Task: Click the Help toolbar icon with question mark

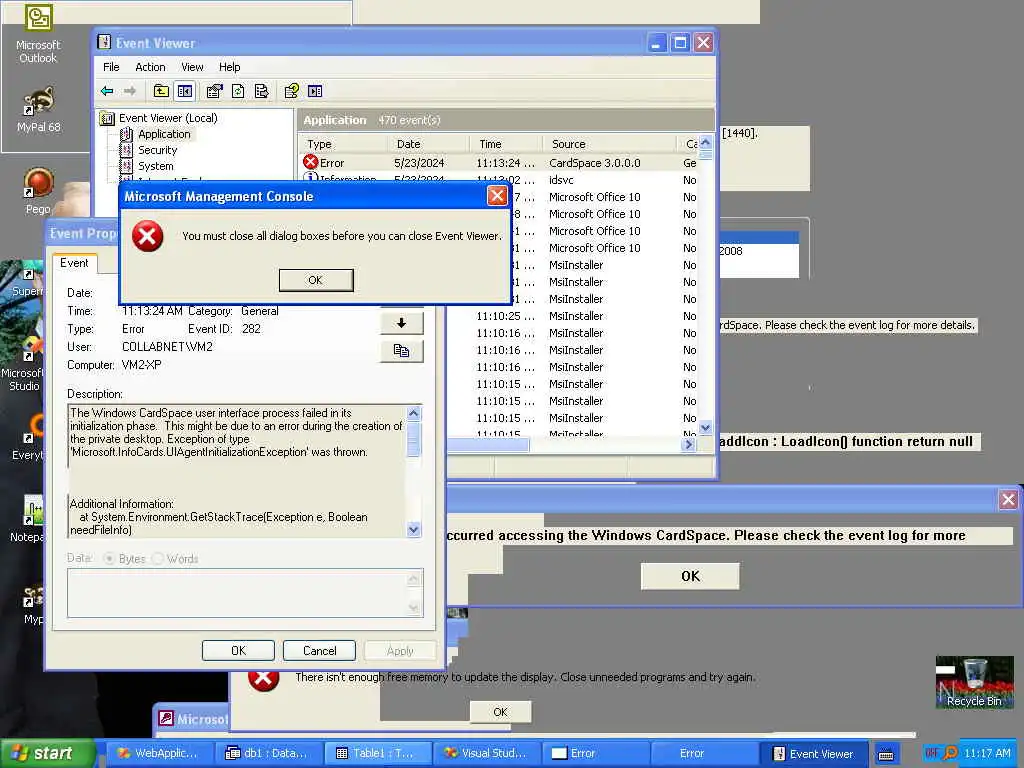Action: point(291,91)
